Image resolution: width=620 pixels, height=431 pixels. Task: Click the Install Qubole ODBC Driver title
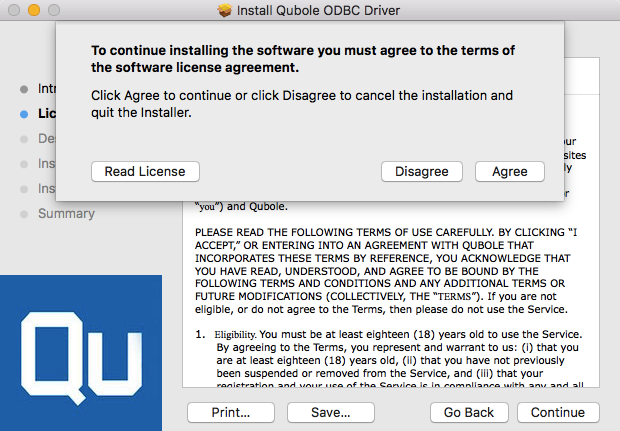coord(318,10)
